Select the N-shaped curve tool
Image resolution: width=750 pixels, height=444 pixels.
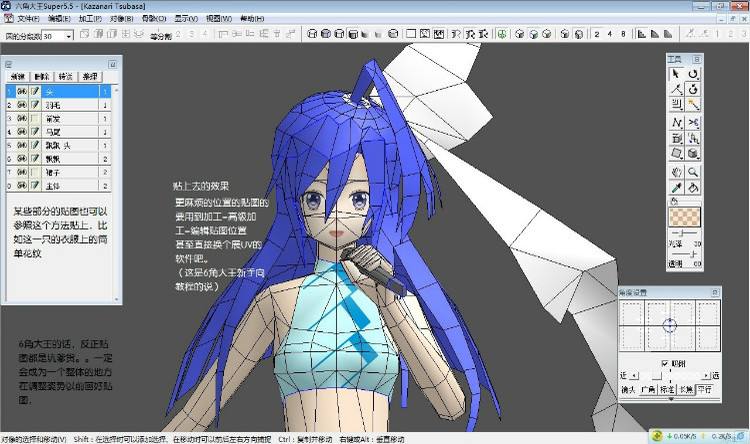tap(676, 123)
